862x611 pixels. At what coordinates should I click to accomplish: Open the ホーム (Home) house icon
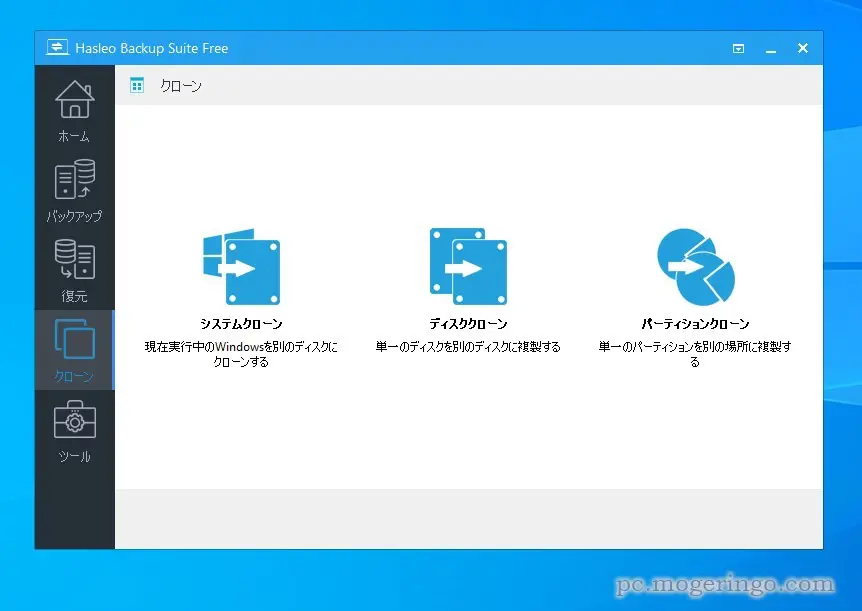[x=75, y=99]
